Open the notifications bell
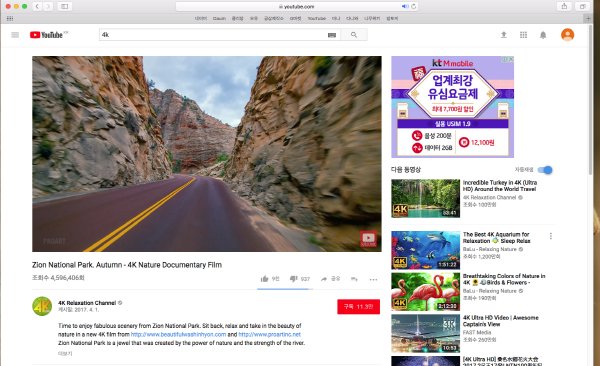Viewport: 600px width, 366px height. 543,35
